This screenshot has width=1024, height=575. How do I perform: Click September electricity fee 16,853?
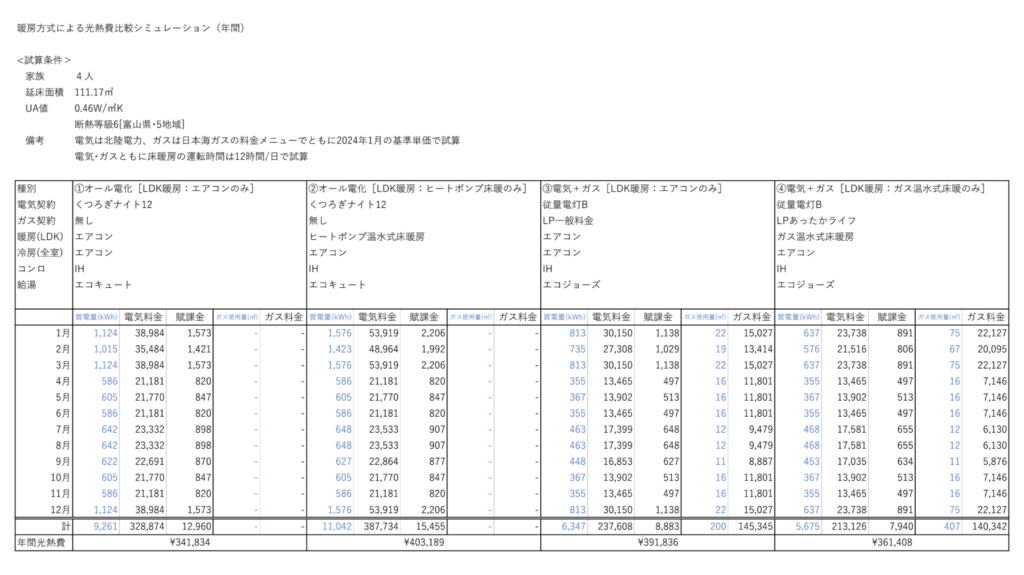[x=617, y=462]
